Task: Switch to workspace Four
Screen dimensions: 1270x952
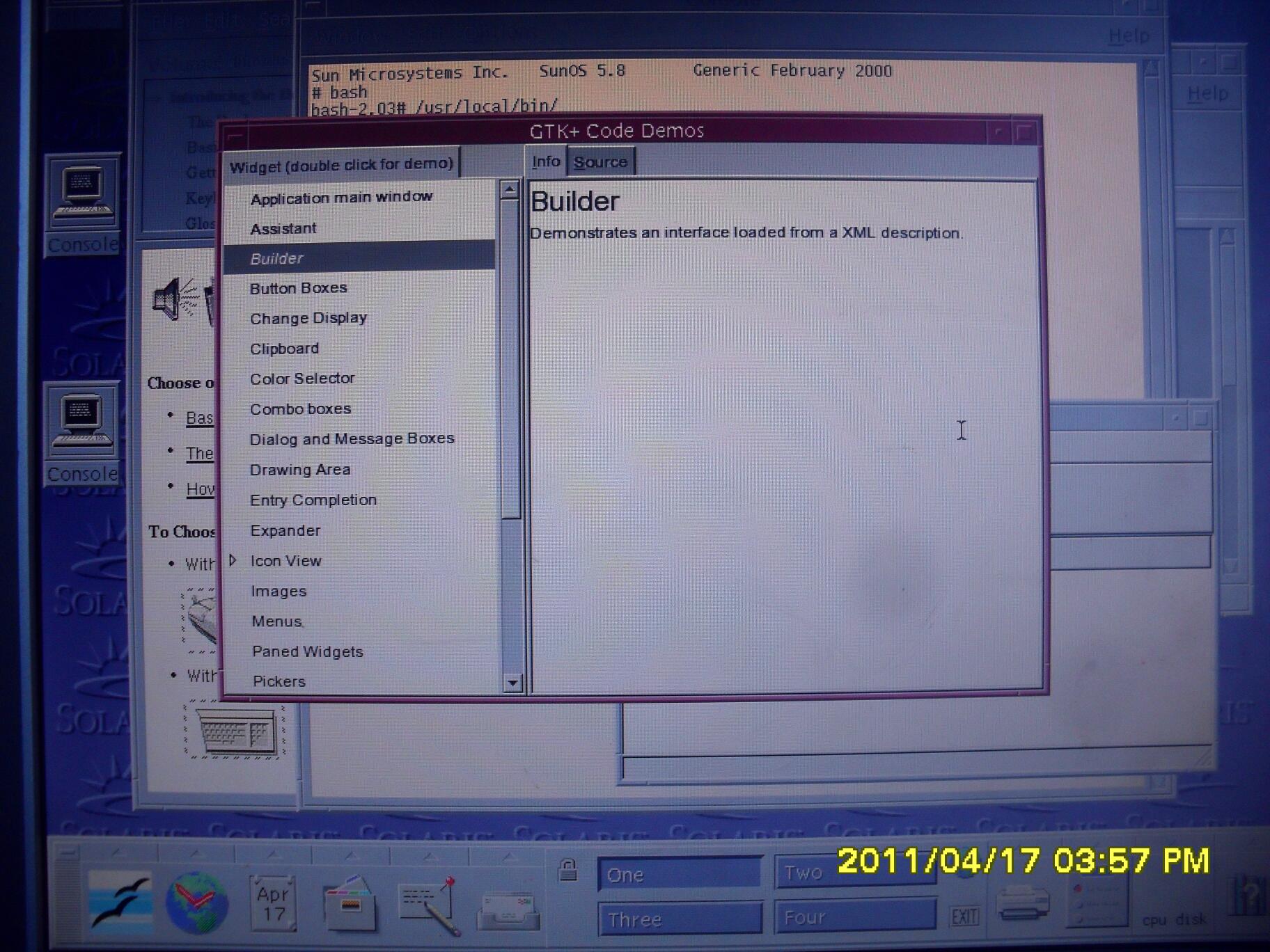Action: pyautogui.click(x=855, y=916)
